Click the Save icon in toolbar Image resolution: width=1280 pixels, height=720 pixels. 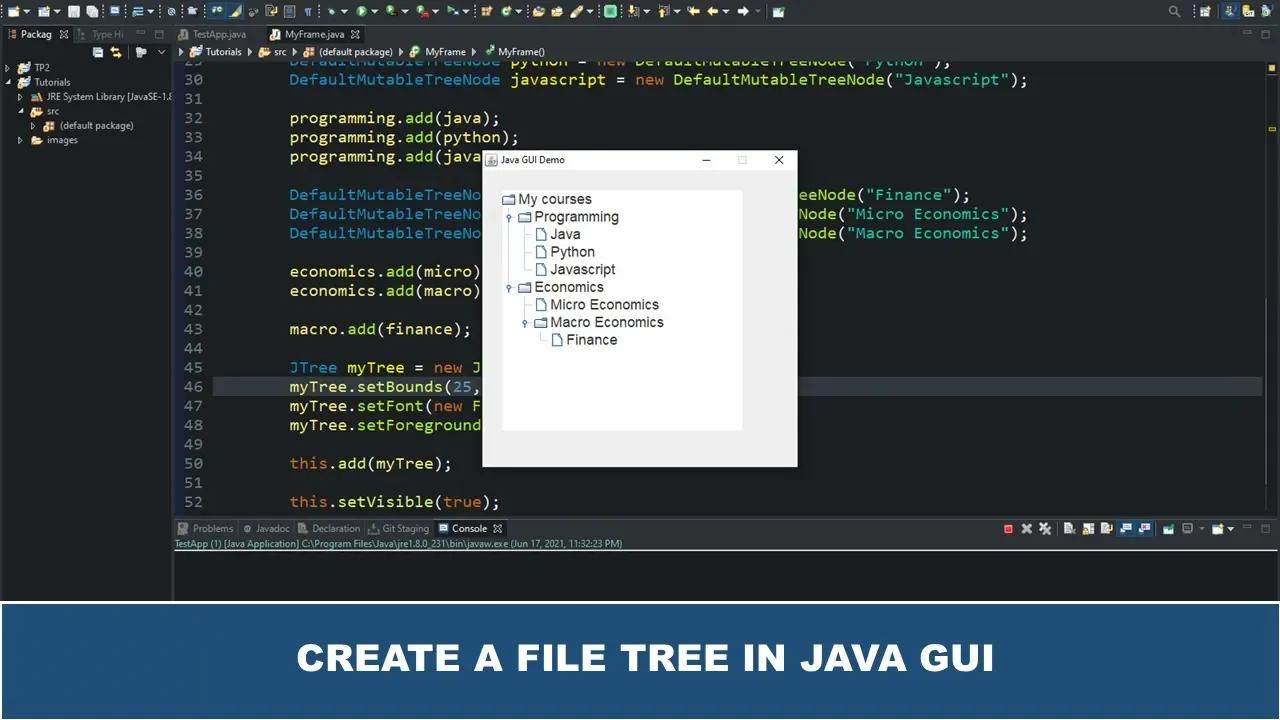tap(74, 11)
